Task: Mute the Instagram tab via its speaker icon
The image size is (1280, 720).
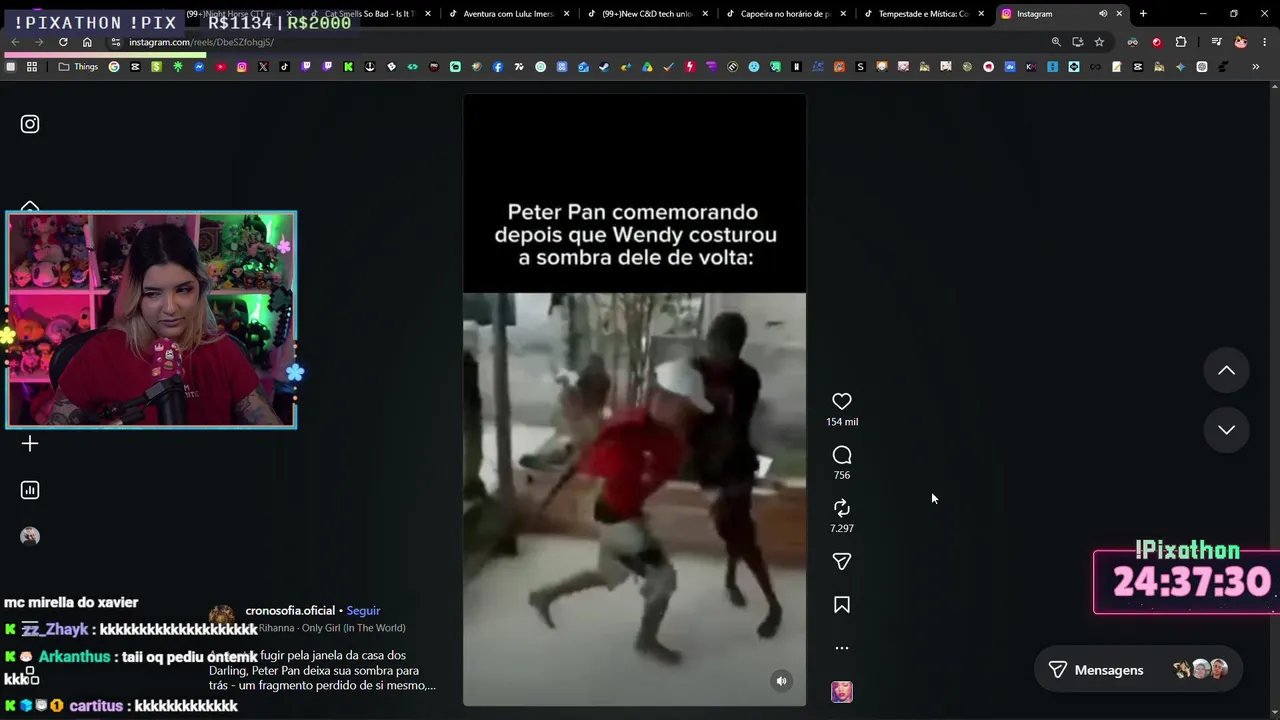Action: tap(1103, 14)
